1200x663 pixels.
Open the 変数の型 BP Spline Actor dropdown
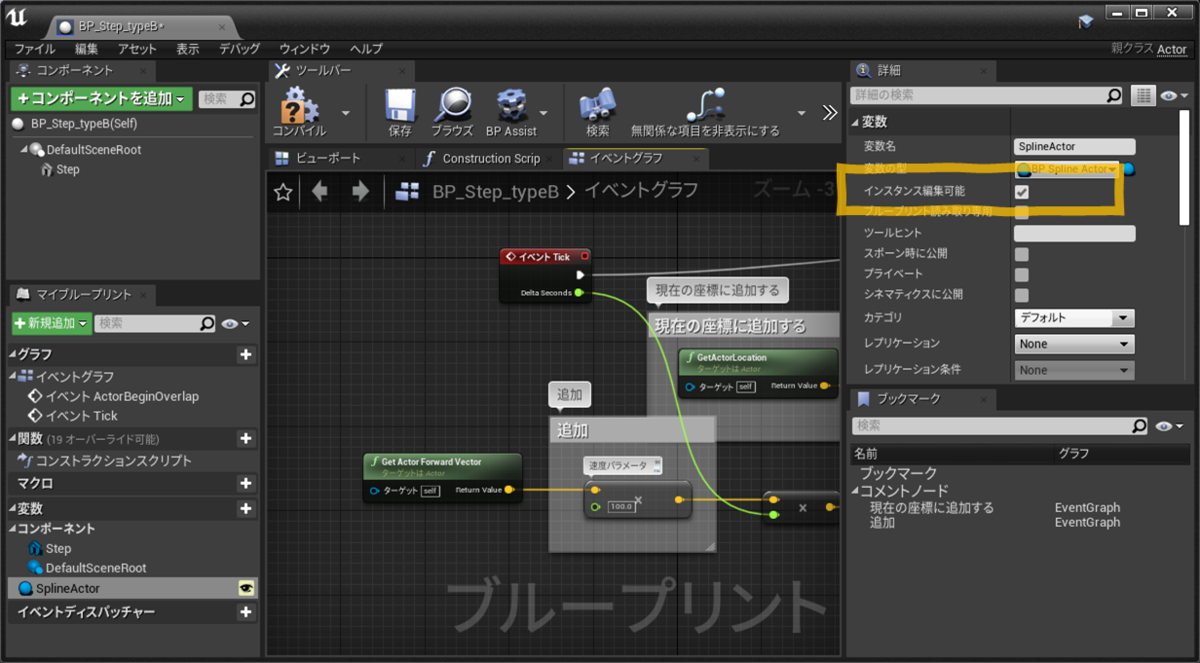pyautogui.click(x=1067, y=169)
